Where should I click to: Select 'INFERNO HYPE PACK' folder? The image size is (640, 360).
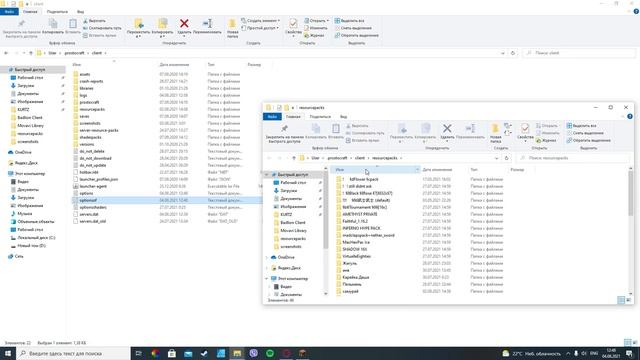[x=361, y=228]
